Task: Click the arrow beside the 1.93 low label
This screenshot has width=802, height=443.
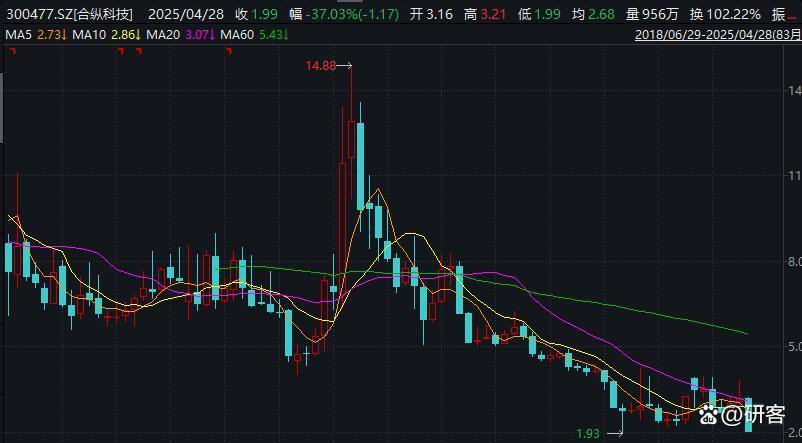Action: 615,434
